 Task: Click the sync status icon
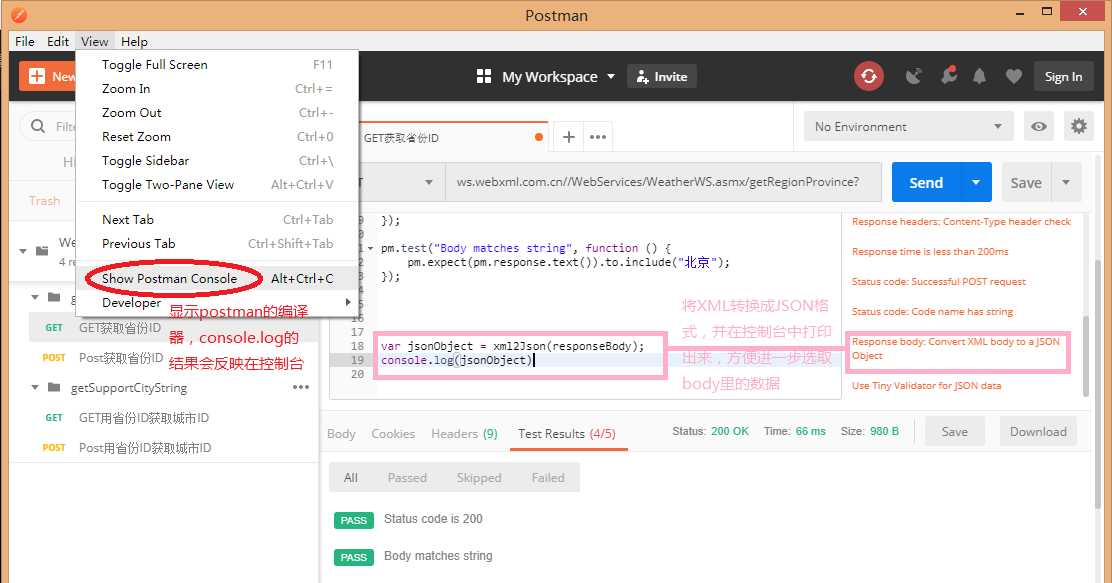[x=869, y=76]
